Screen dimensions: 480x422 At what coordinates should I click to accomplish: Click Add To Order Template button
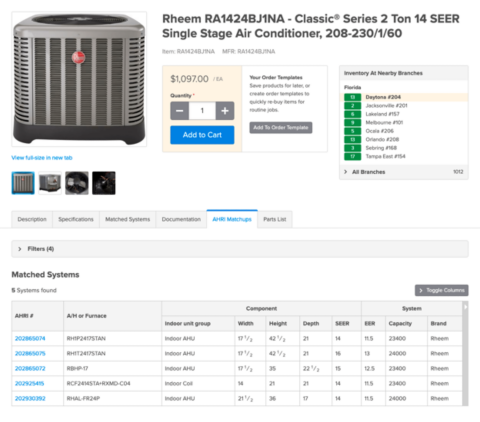[281, 127]
